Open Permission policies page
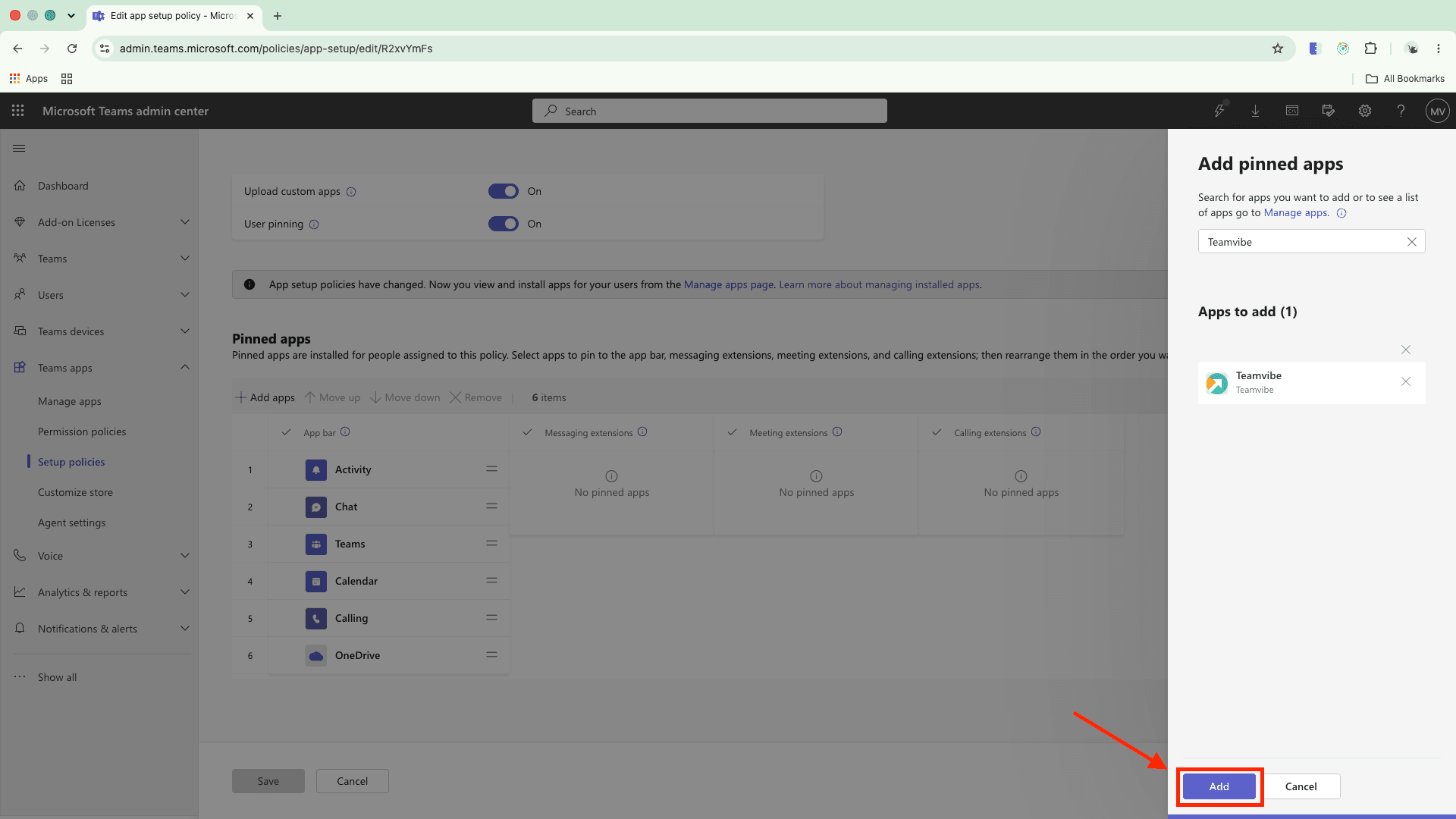 (x=82, y=431)
